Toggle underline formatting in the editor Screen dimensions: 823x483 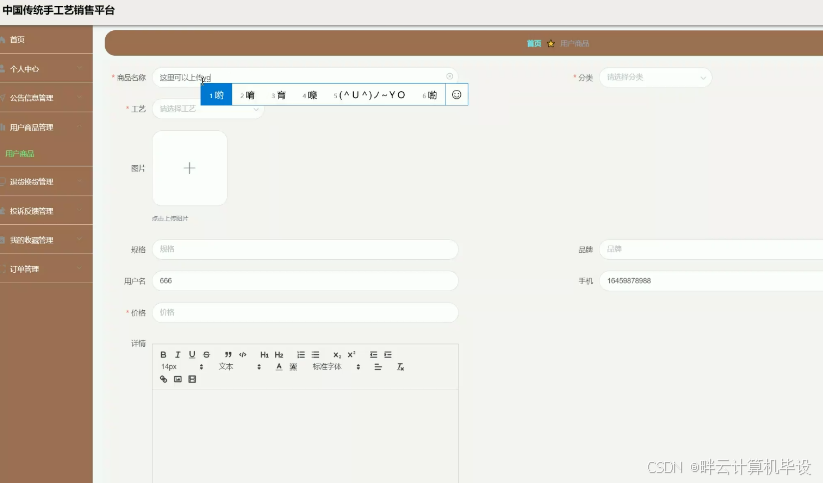tap(192, 355)
